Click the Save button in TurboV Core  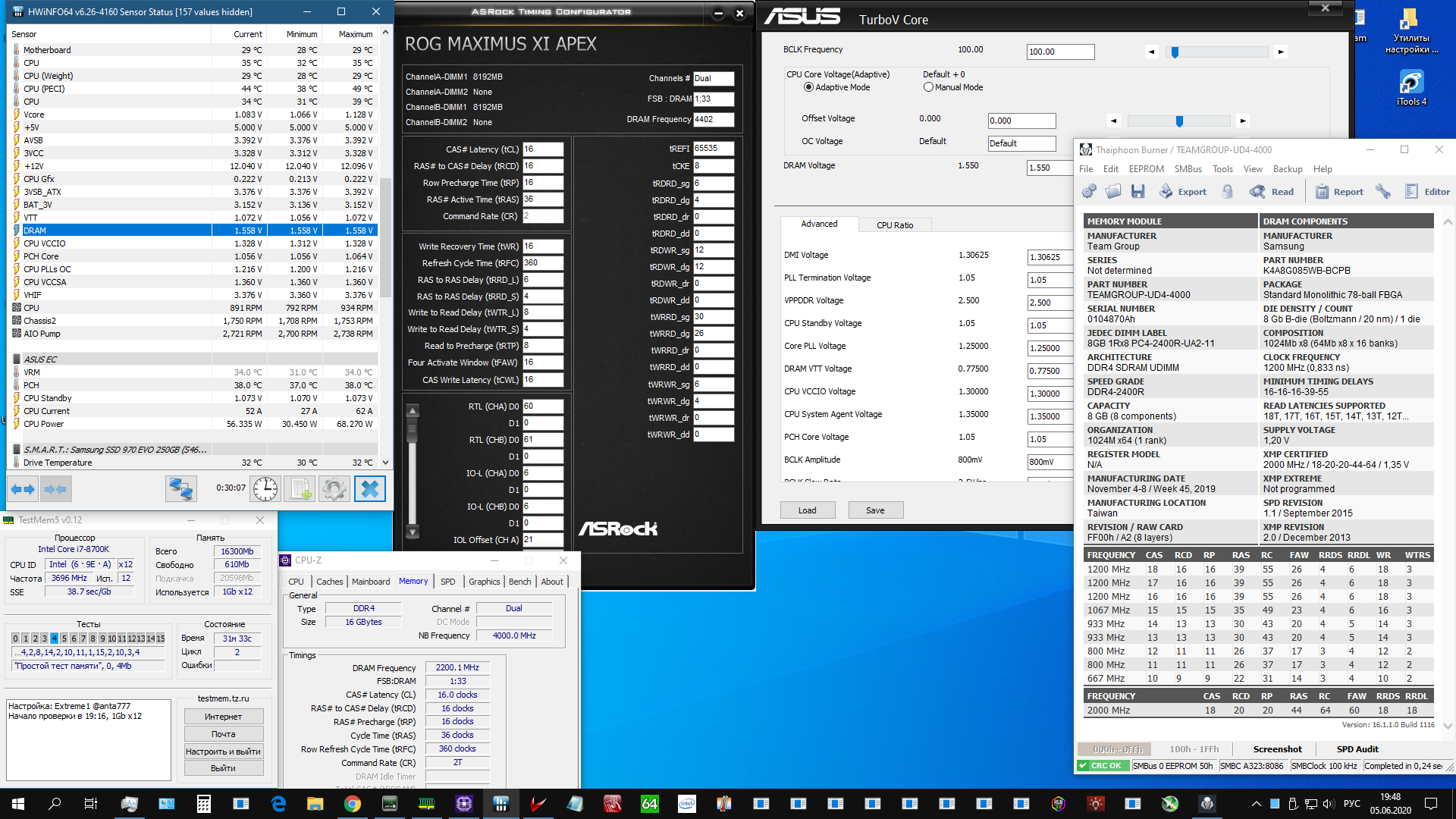tap(875, 510)
